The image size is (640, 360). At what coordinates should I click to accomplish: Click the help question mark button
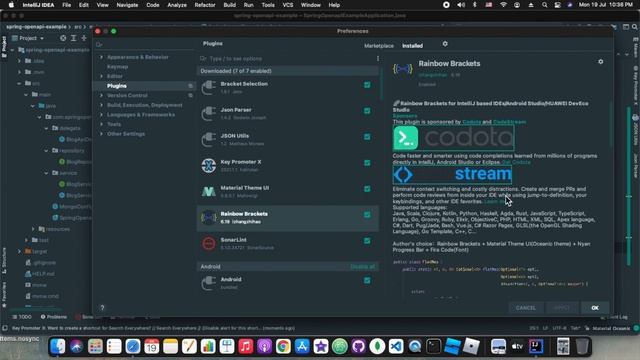[102, 308]
